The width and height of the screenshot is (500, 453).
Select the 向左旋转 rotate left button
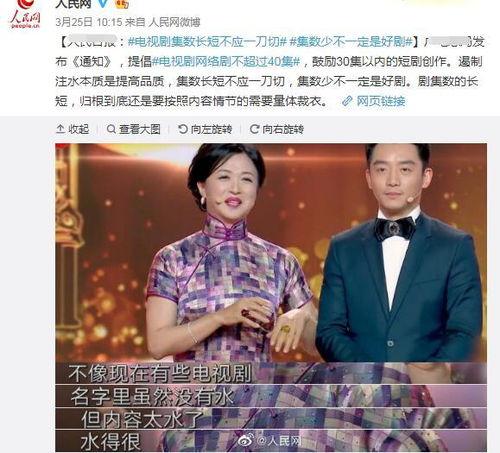point(211,129)
